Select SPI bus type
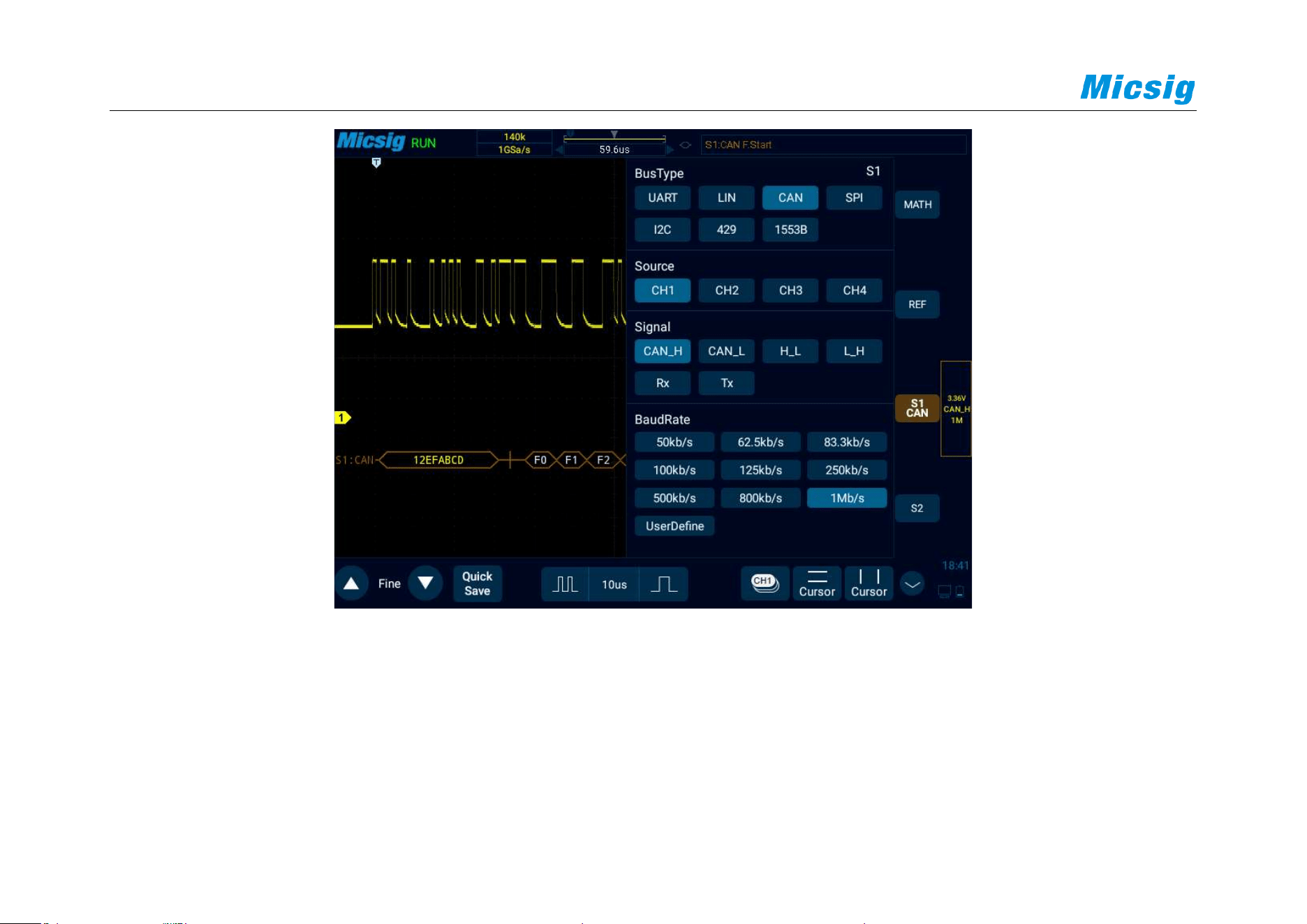This screenshot has height=924, width=1307. 855,198
